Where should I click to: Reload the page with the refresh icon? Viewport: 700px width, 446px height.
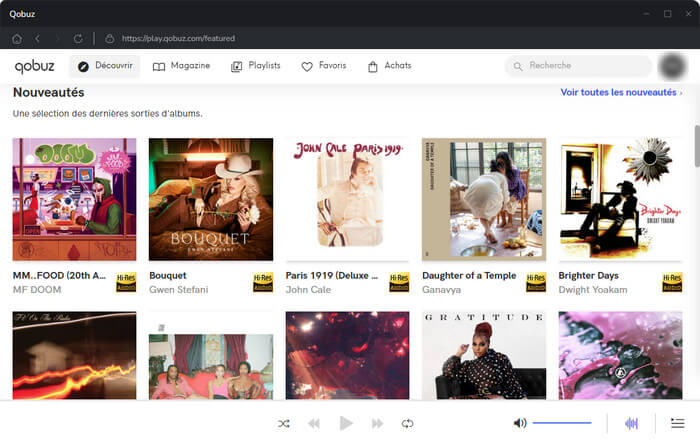pyautogui.click(x=78, y=38)
